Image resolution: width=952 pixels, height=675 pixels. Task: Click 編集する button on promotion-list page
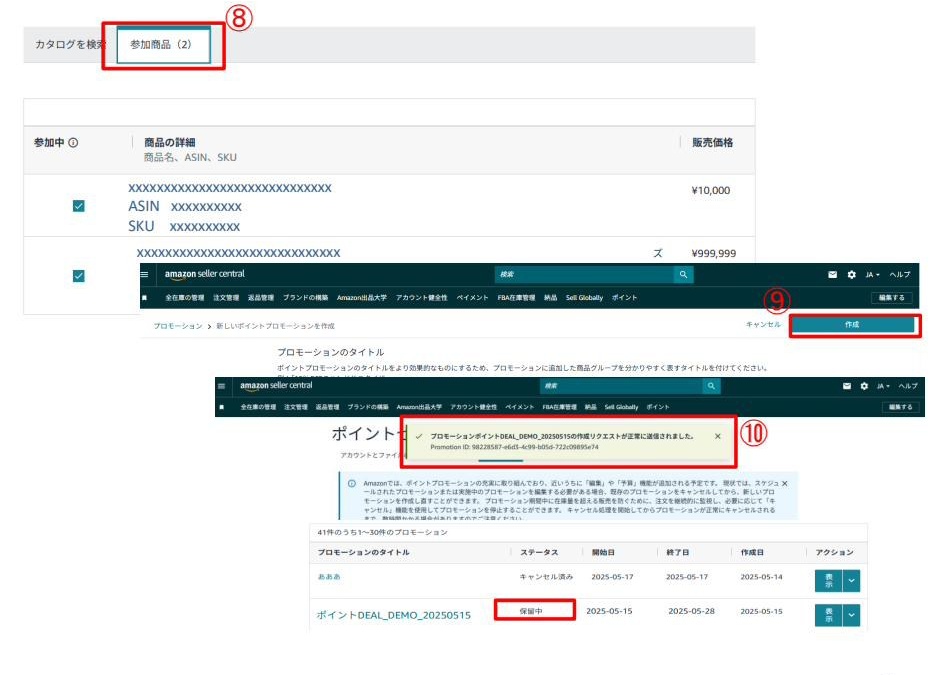(x=900, y=407)
